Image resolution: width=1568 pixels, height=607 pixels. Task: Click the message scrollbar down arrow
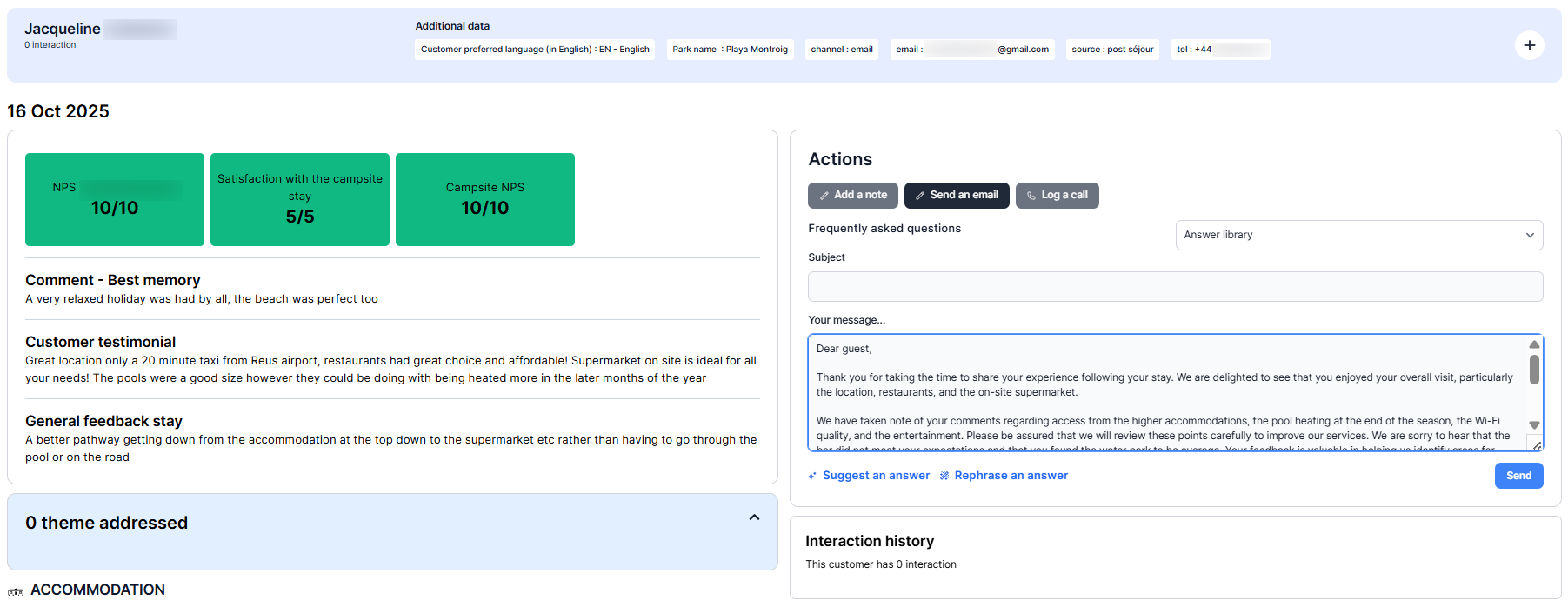[x=1534, y=425]
